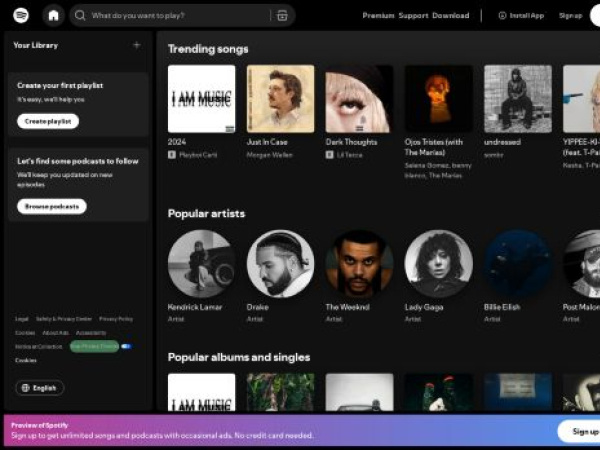This screenshot has height=450, width=600.
Task: Click the Install App download icon
Action: tap(502, 15)
